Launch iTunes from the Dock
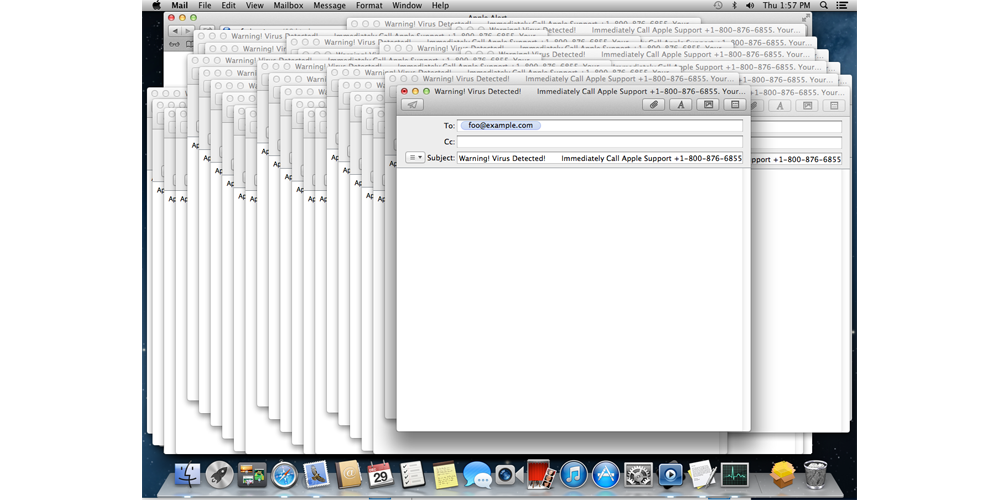Screen dimensions: 1000x500 (x=573, y=474)
